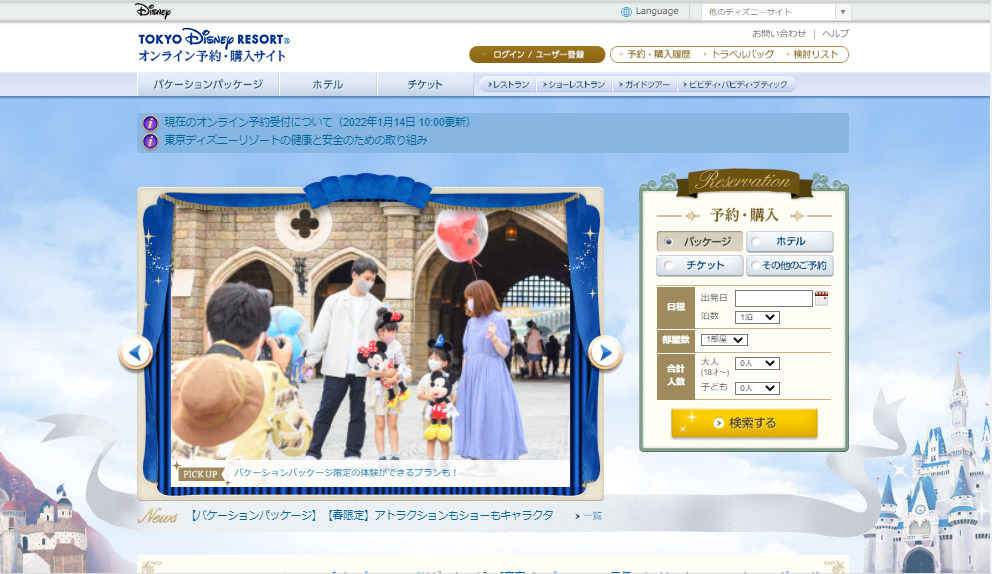Go to the レストラン menu item

pyautogui.click(x=508, y=84)
